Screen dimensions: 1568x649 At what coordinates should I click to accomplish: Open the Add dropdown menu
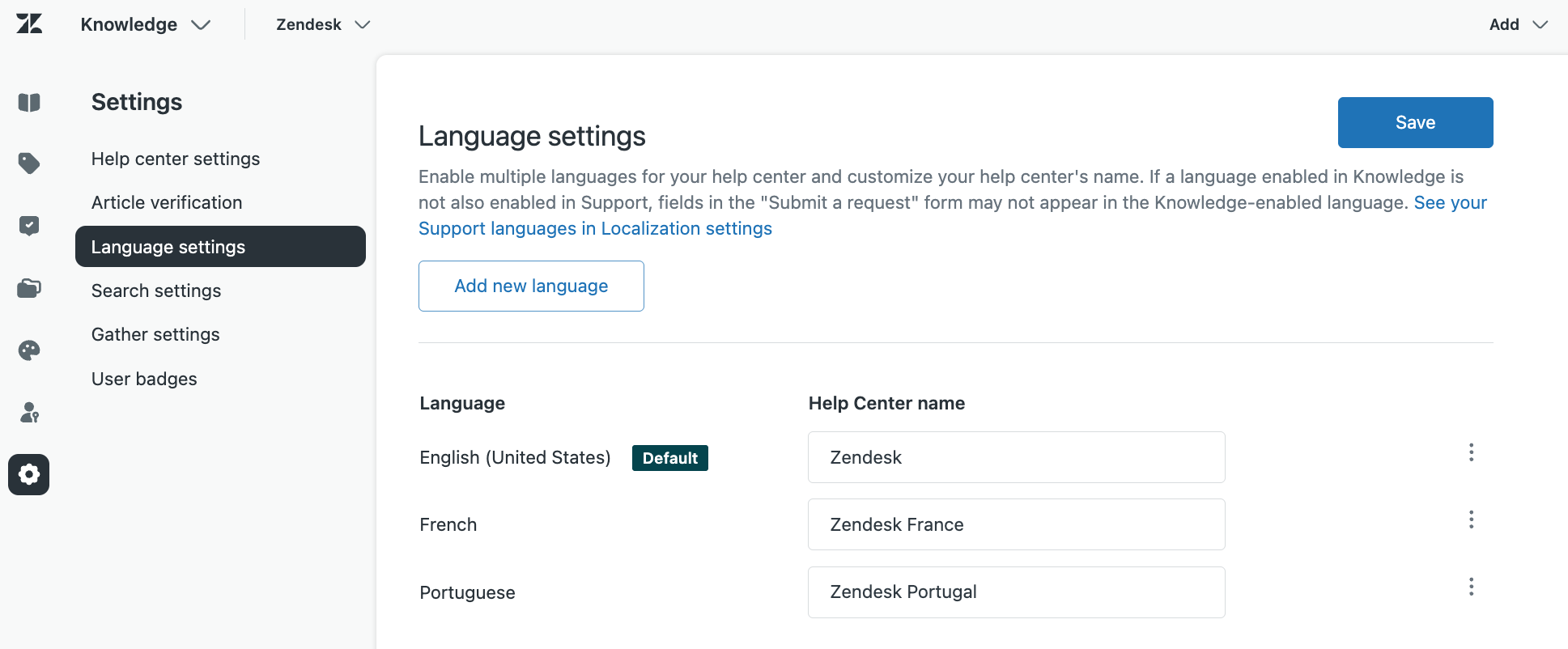(x=1519, y=24)
